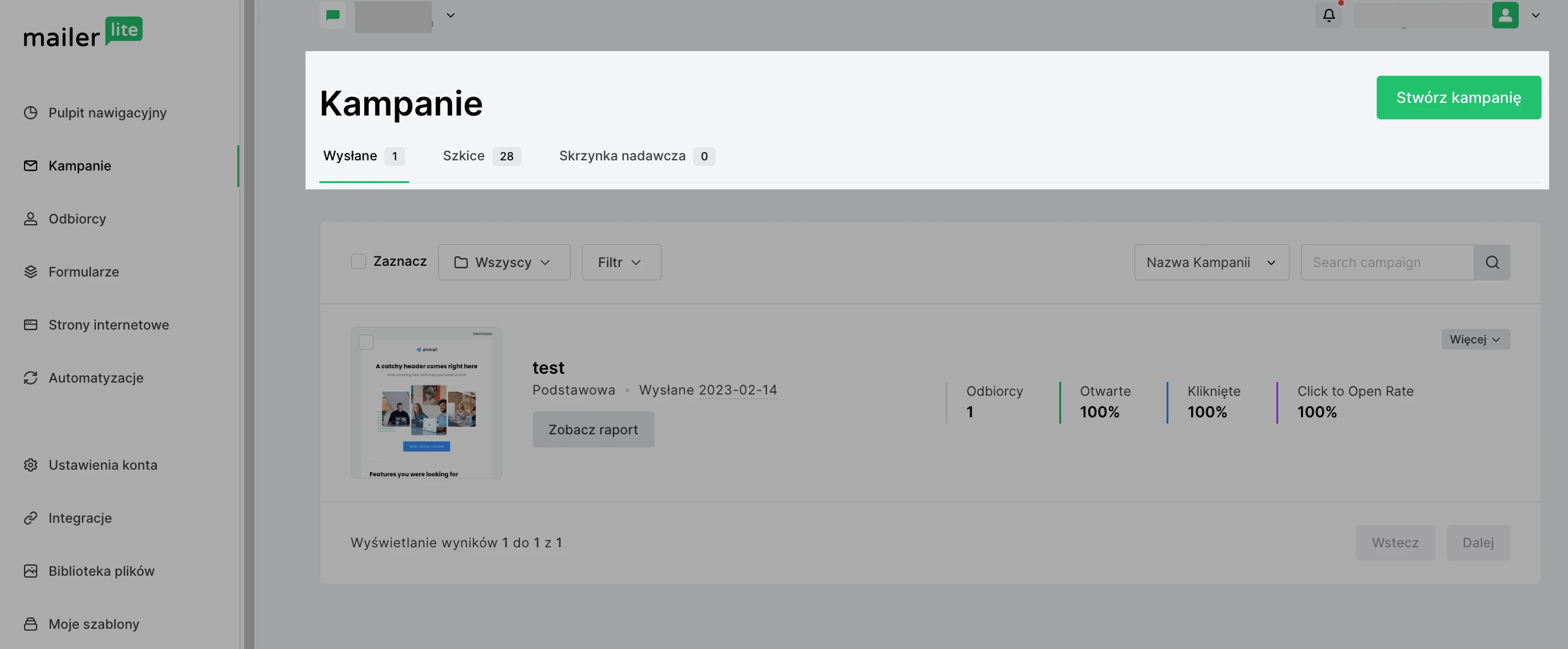Click the Automatyzacje refresh icon in sidebar

click(x=30, y=378)
